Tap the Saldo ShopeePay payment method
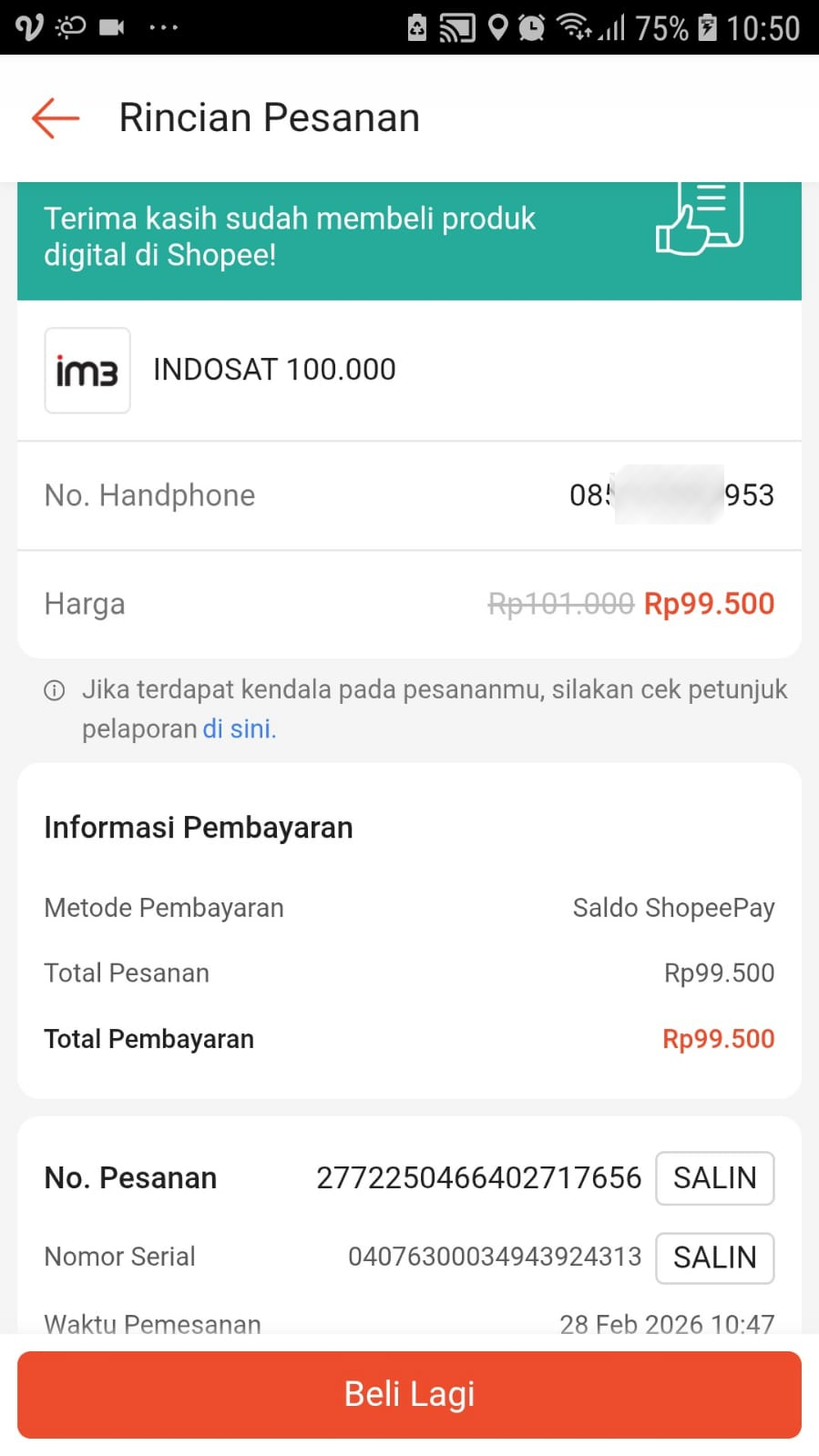819x1456 pixels. (673, 908)
